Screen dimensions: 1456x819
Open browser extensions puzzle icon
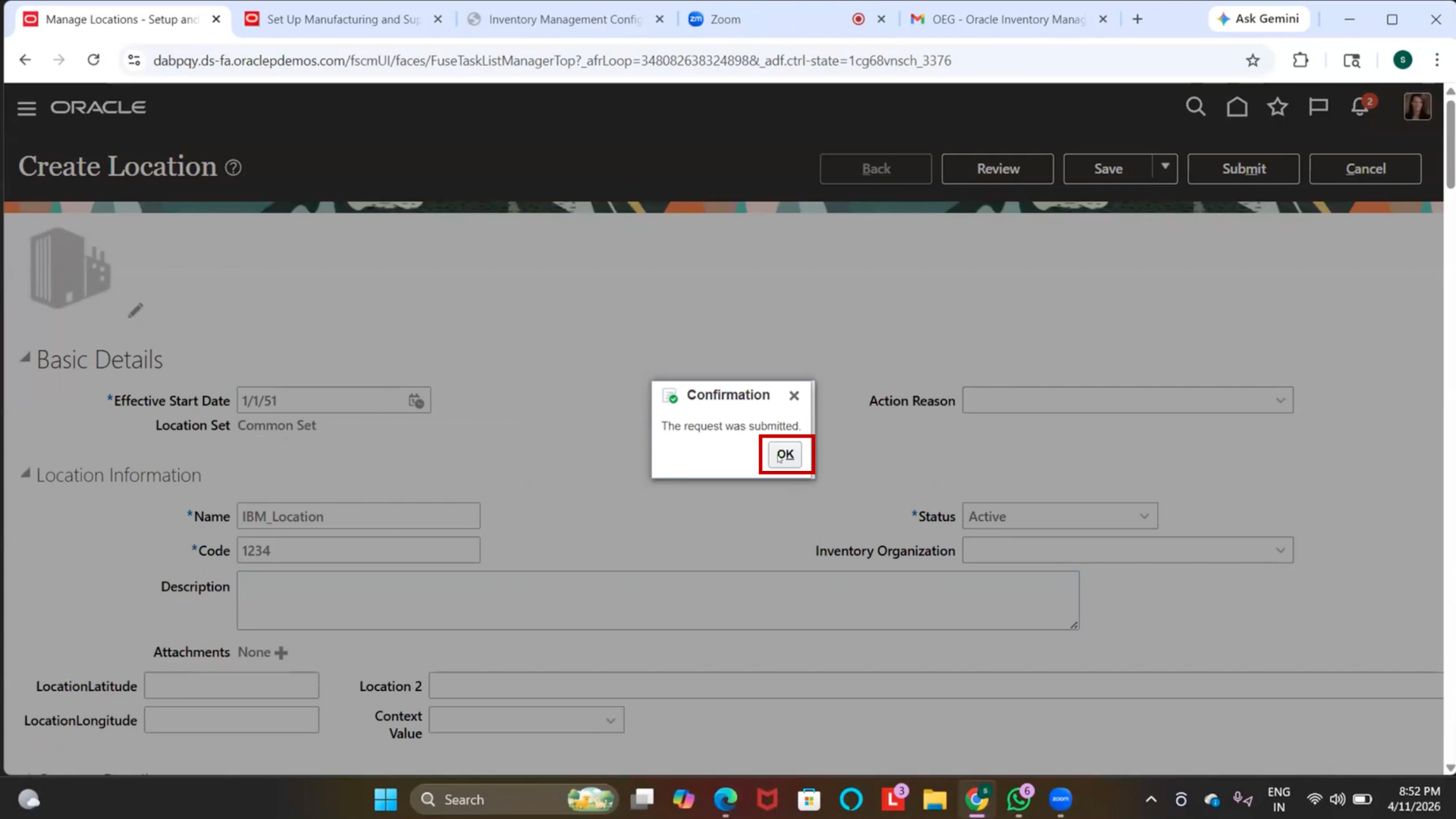click(1301, 60)
